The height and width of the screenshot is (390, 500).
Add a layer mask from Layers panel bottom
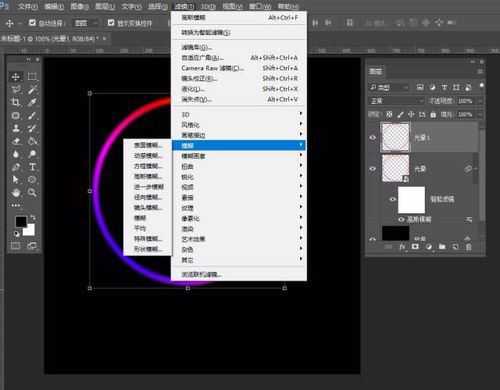(415, 247)
